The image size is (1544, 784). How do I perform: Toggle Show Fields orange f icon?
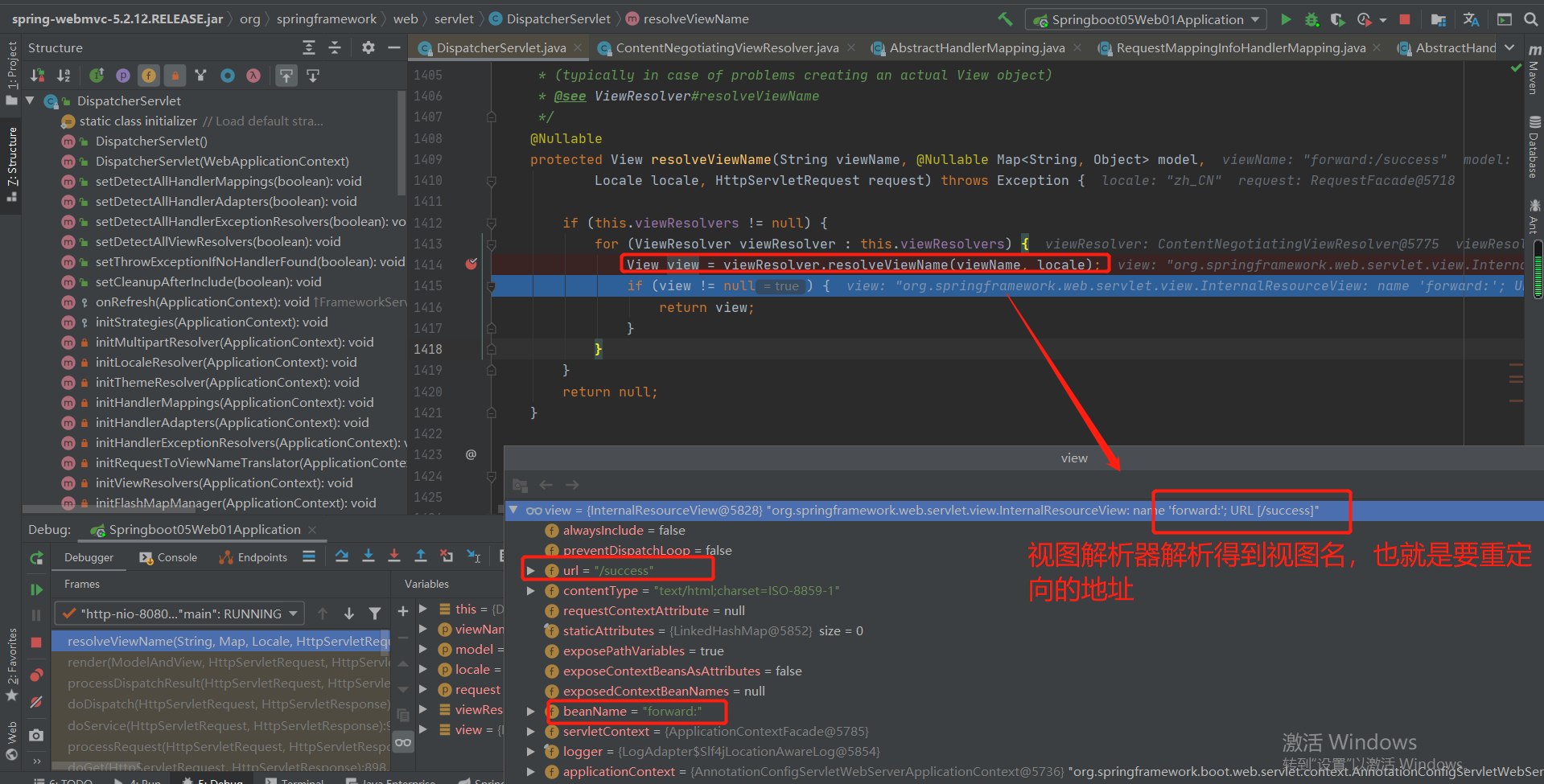tap(149, 76)
